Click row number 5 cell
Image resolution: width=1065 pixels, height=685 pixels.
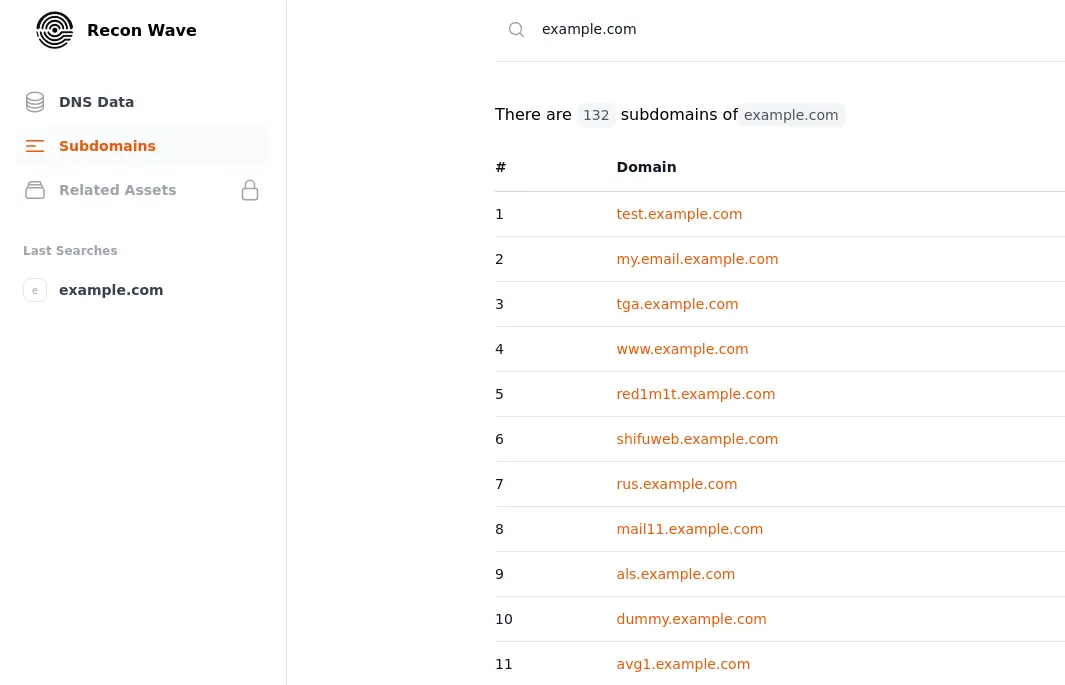499,394
